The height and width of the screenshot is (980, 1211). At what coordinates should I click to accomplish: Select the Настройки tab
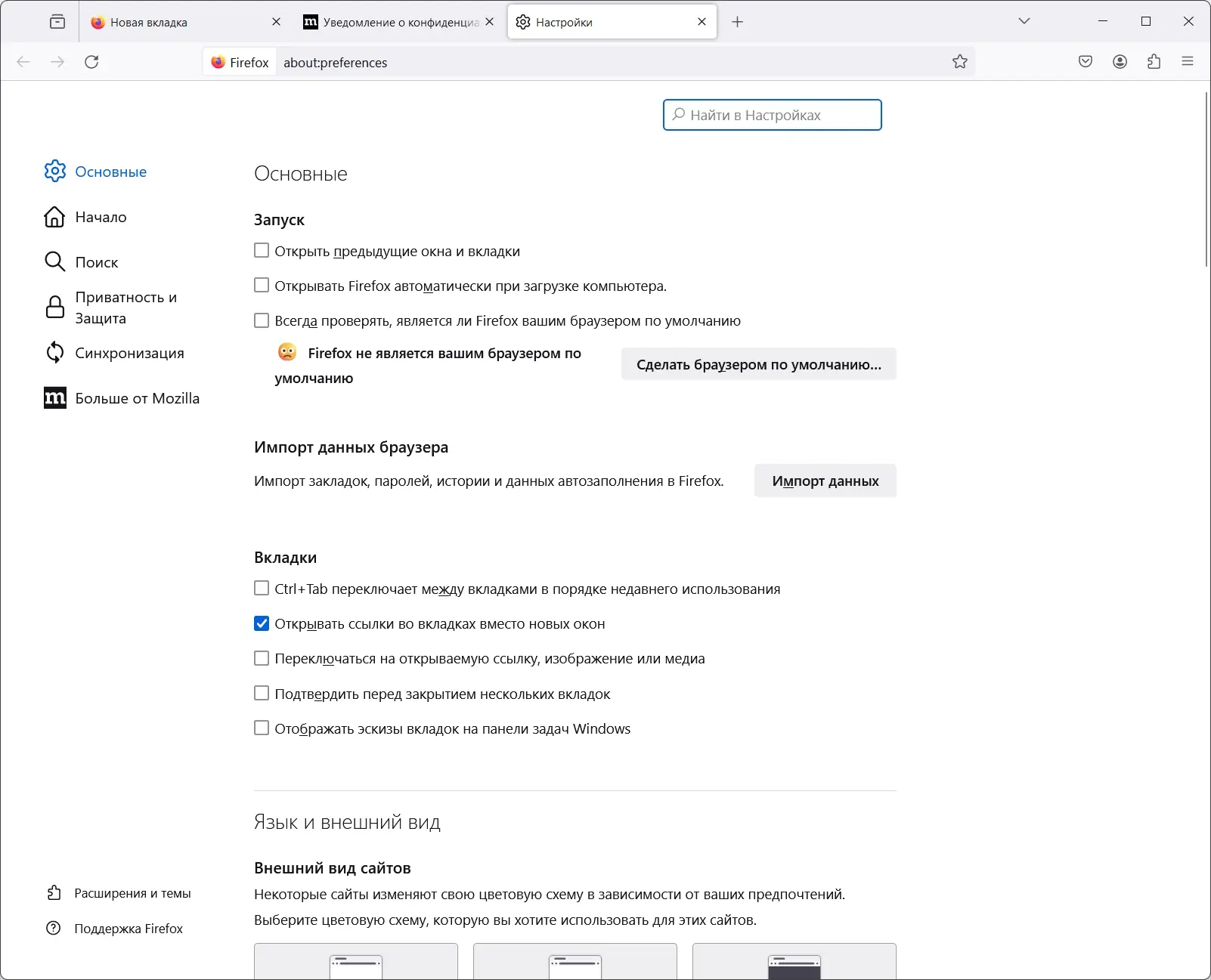pyautogui.click(x=612, y=22)
